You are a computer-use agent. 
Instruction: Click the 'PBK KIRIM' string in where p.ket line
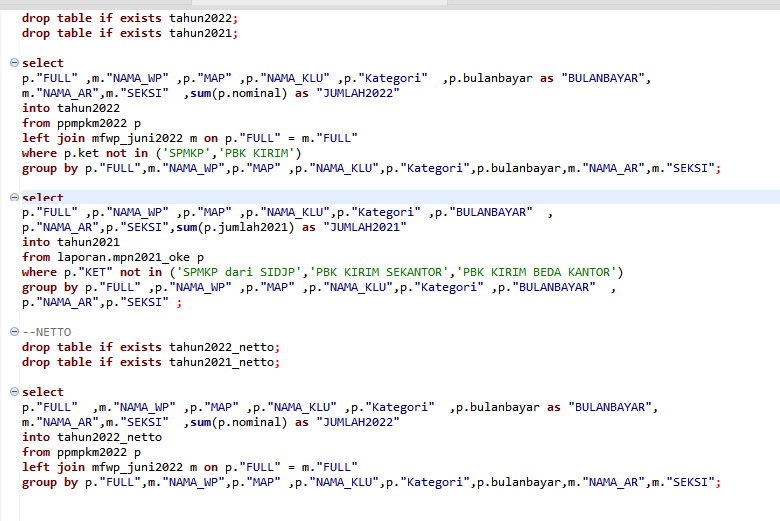[x=257, y=153]
